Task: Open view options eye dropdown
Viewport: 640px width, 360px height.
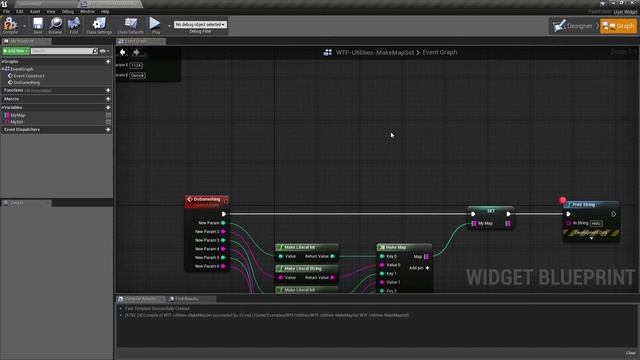Action: (105, 51)
